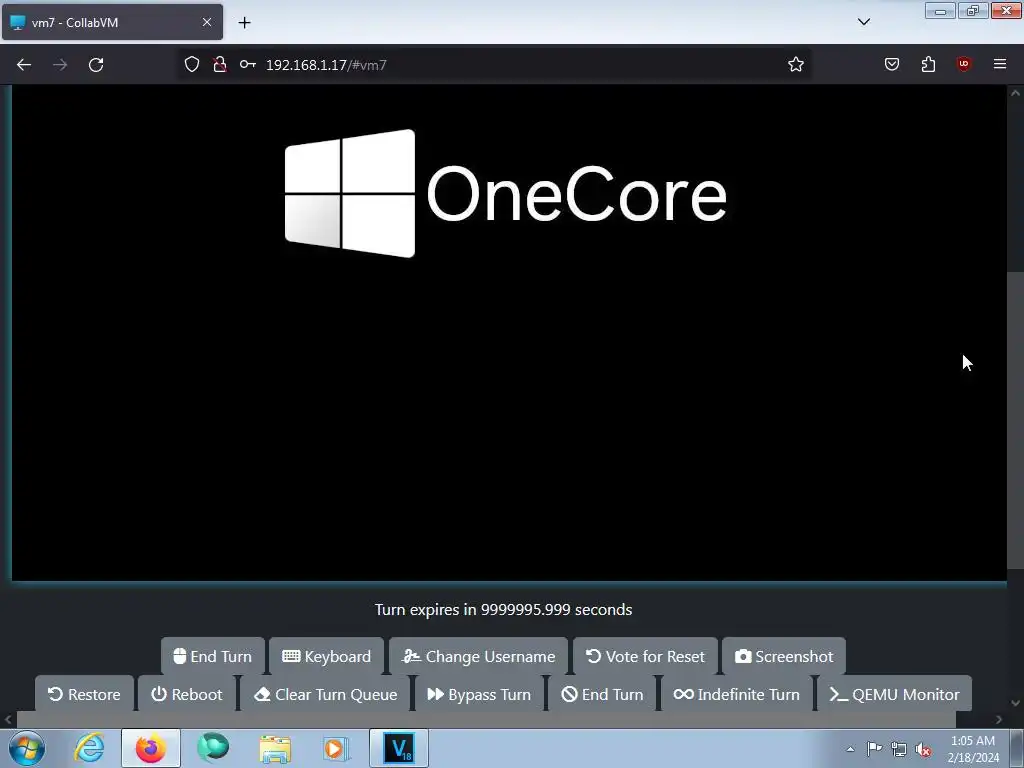Expand the list all tabs chevron
The image size is (1024, 768).
pos(863,22)
